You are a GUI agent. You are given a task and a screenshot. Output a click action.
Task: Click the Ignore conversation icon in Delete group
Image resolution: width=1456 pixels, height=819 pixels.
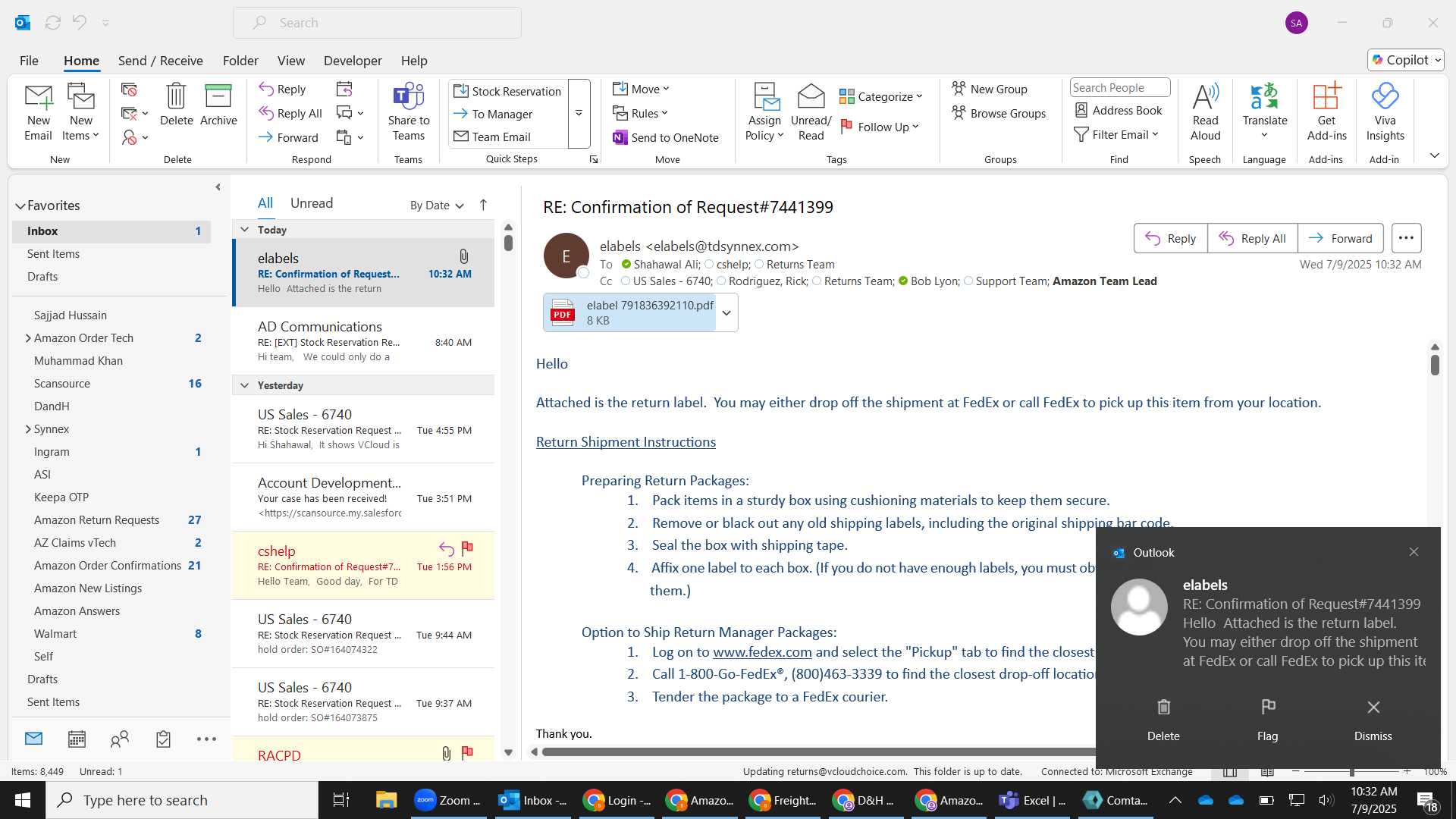pos(129,90)
